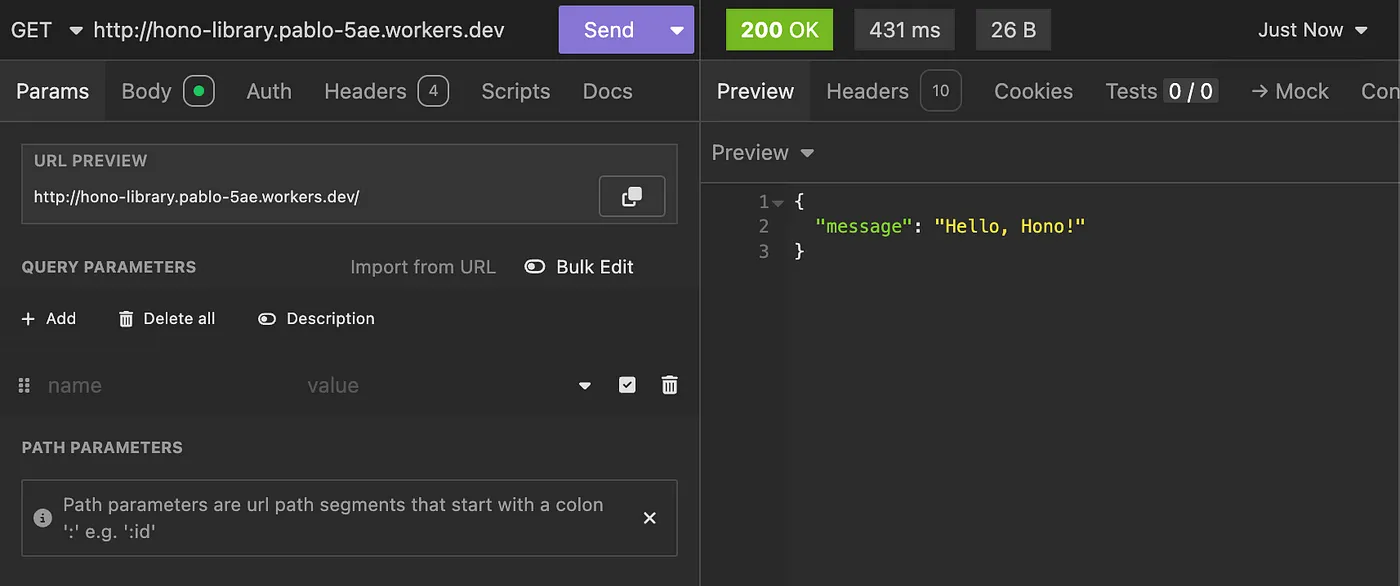Switch to the Body tab
Image resolution: width=1400 pixels, height=586 pixels.
[167, 91]
